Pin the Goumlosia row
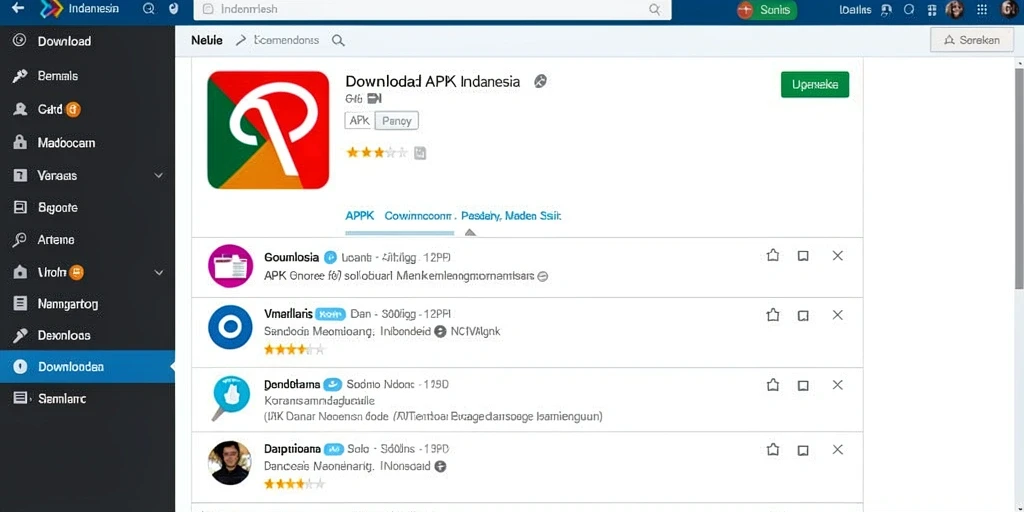Screen dimensions: 1024x512 point(773,255)
